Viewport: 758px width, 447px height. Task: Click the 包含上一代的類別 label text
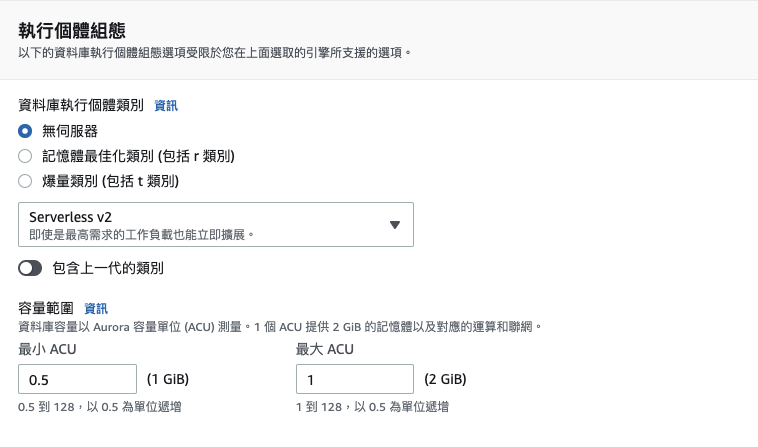click(108, 268)
